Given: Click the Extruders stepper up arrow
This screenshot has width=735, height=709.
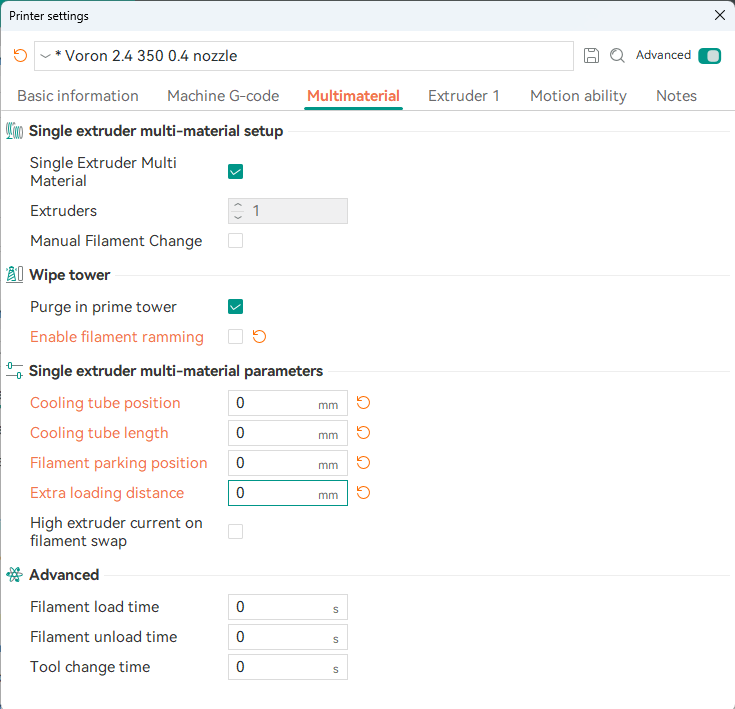Looking at the screenshot, I should pos(237,206).
